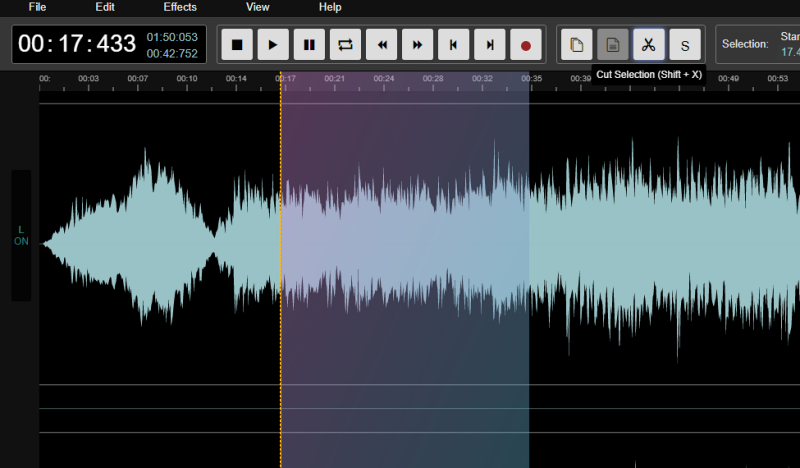The height and width of the screenshot is (468, 800).
Task: Click the 01:50:053 total duration text
Action: pos(172,37)
